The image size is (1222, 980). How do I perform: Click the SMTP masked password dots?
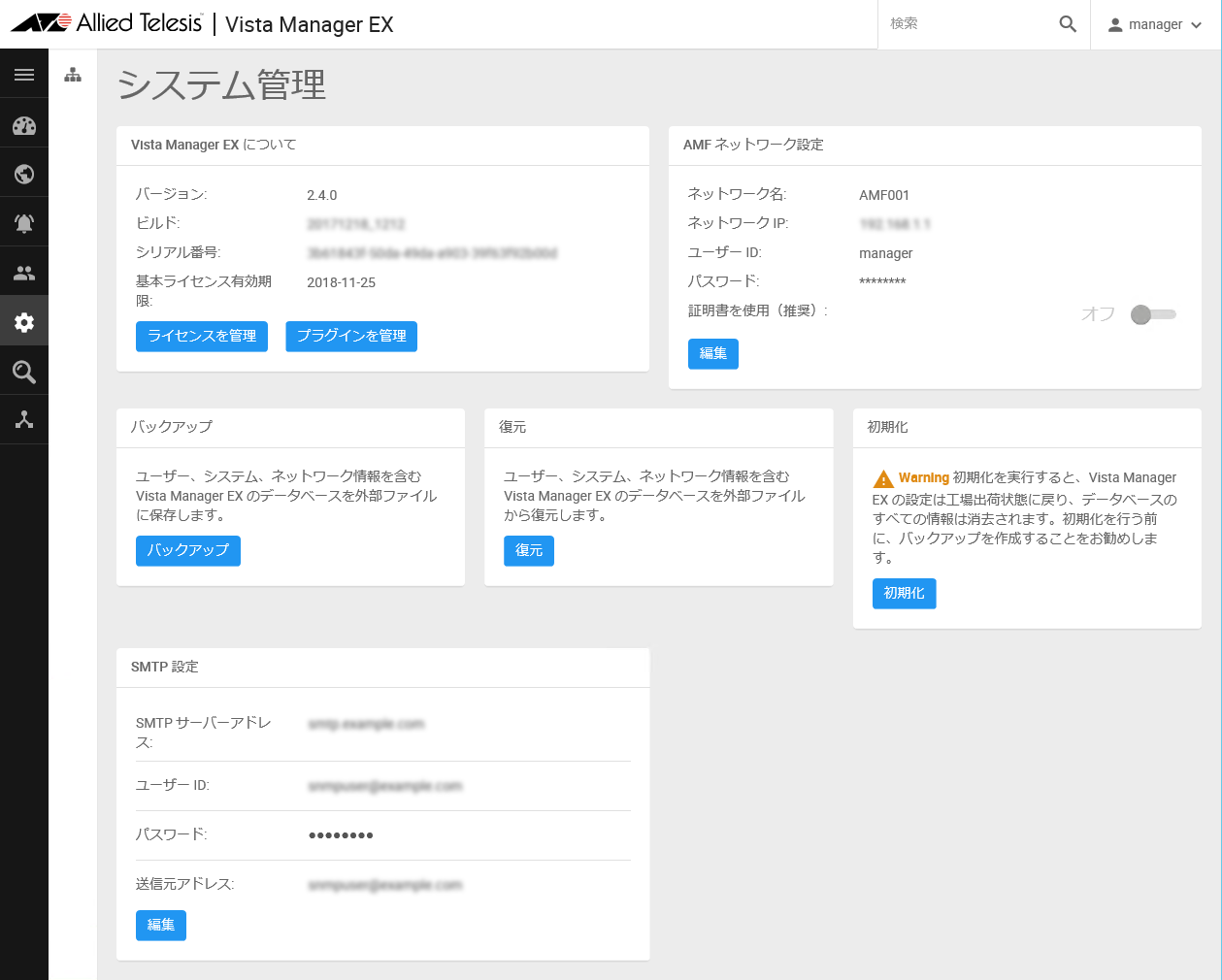341,835
